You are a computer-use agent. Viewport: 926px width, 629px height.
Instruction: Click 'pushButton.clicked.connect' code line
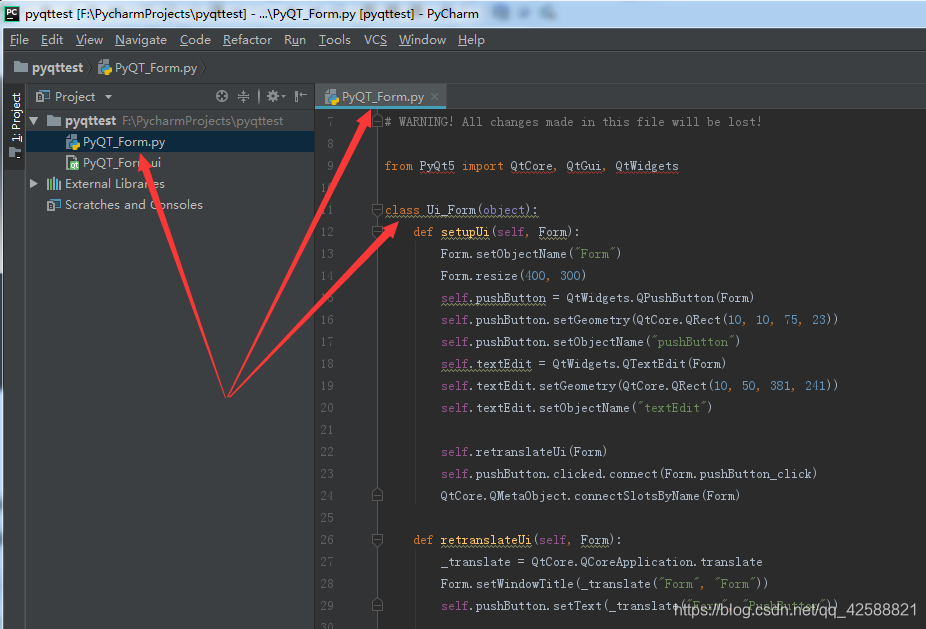(629, 474)
